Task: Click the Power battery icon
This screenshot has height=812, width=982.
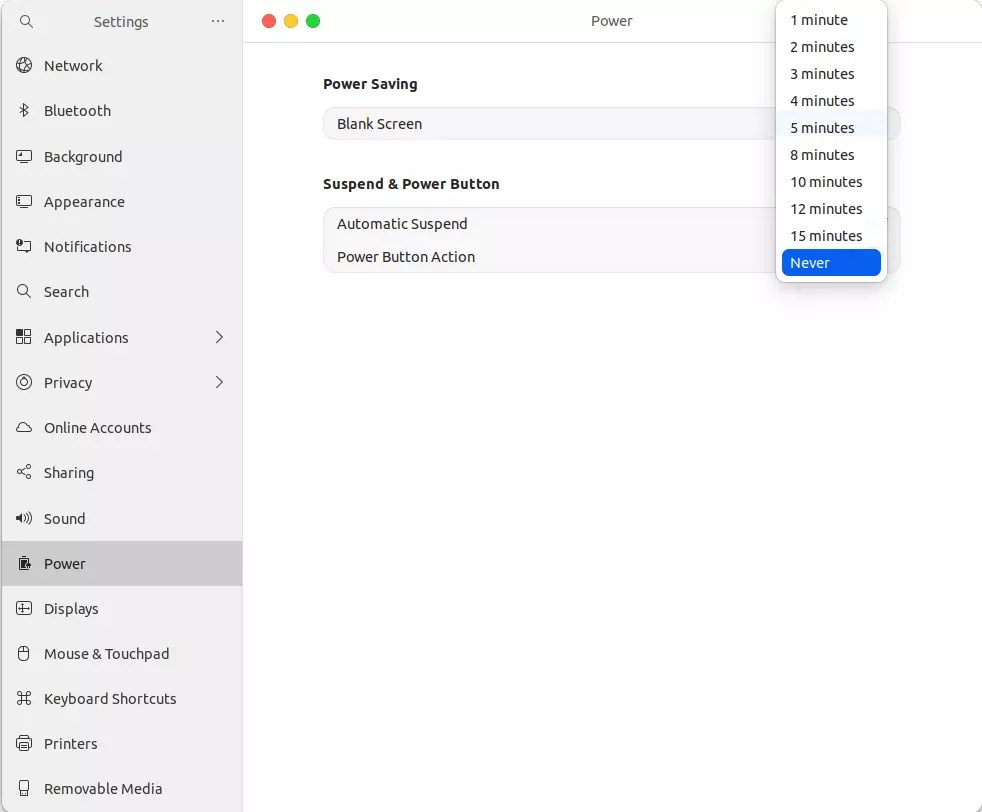Action: (x=24, y=564)
